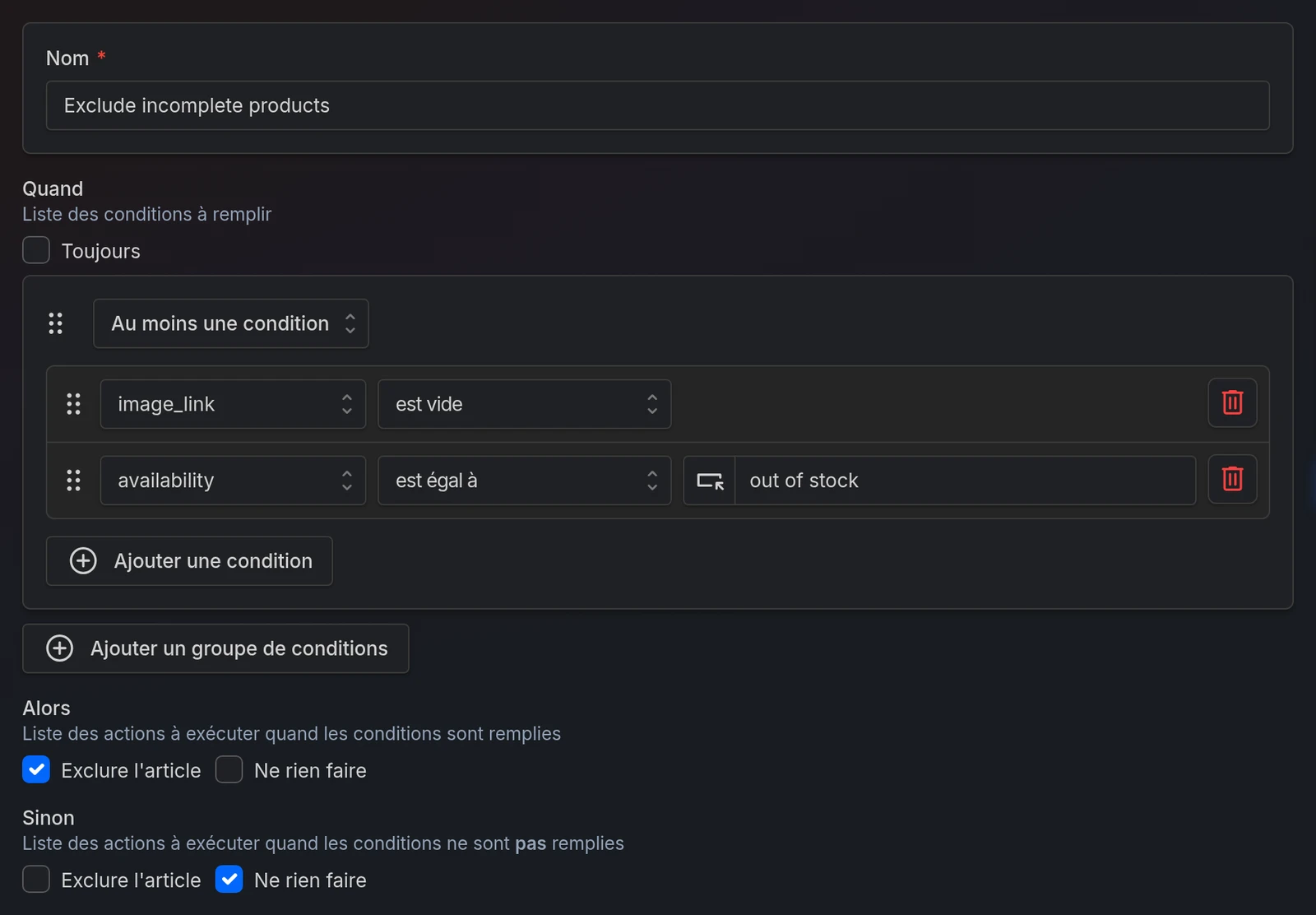This screenshot has width=1316, height=915.
Task: Enable the Toujours checkbox
Action: coord(36,250)
